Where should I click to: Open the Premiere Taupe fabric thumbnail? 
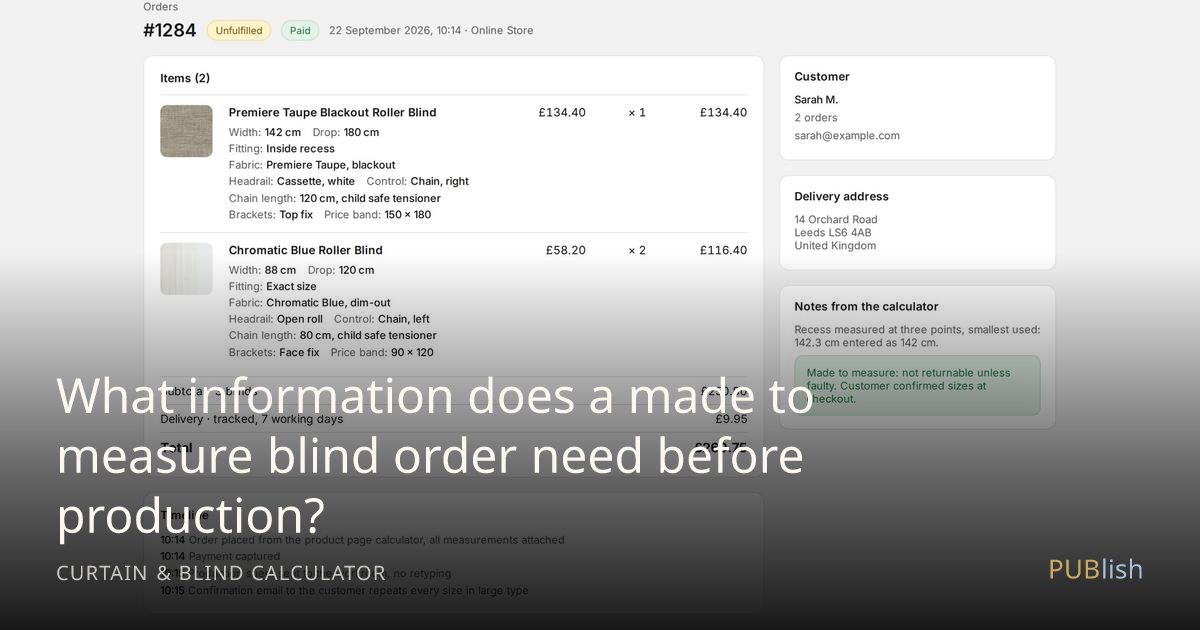click(186, 131)
